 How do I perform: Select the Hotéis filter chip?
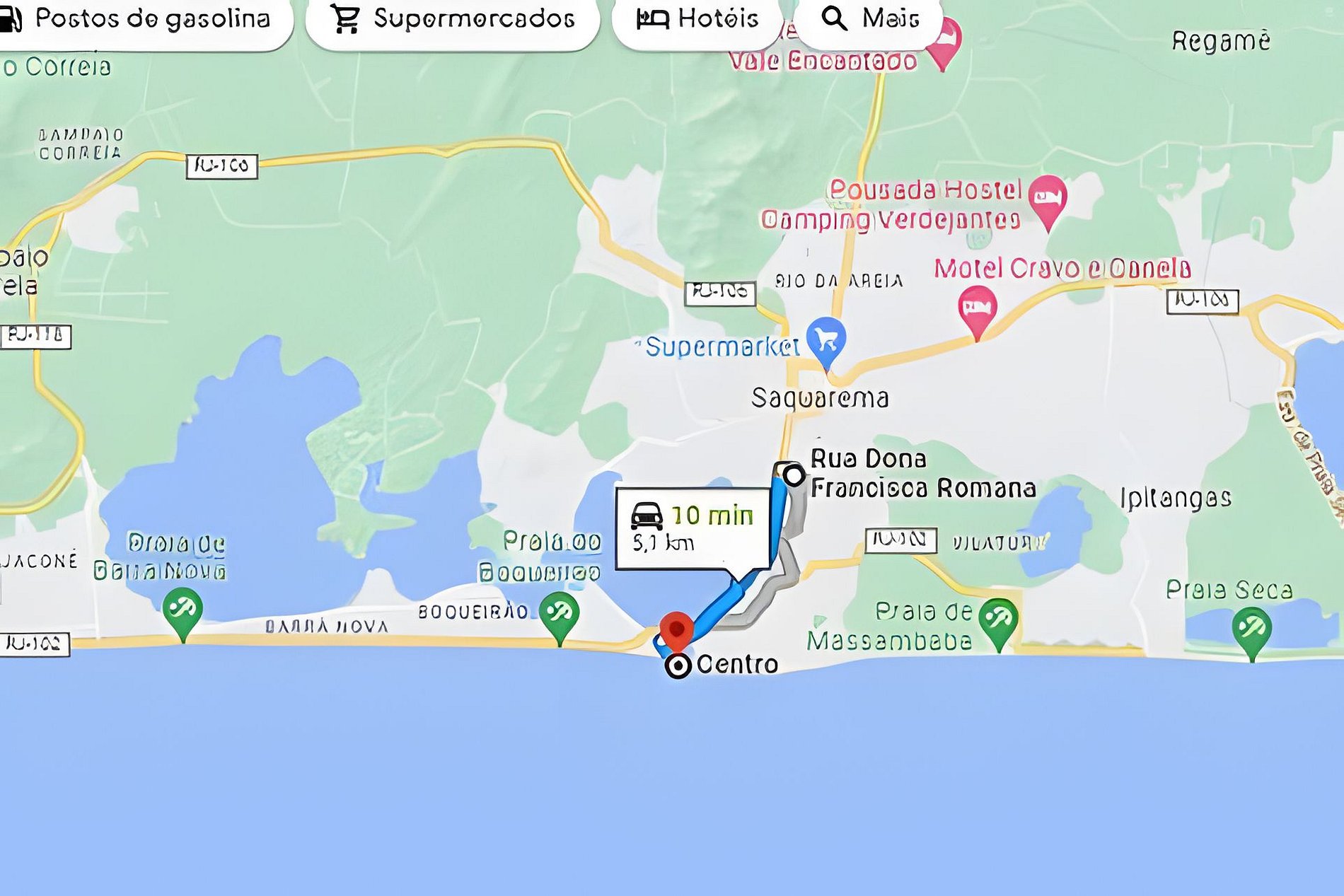click(x=697, y=20)
